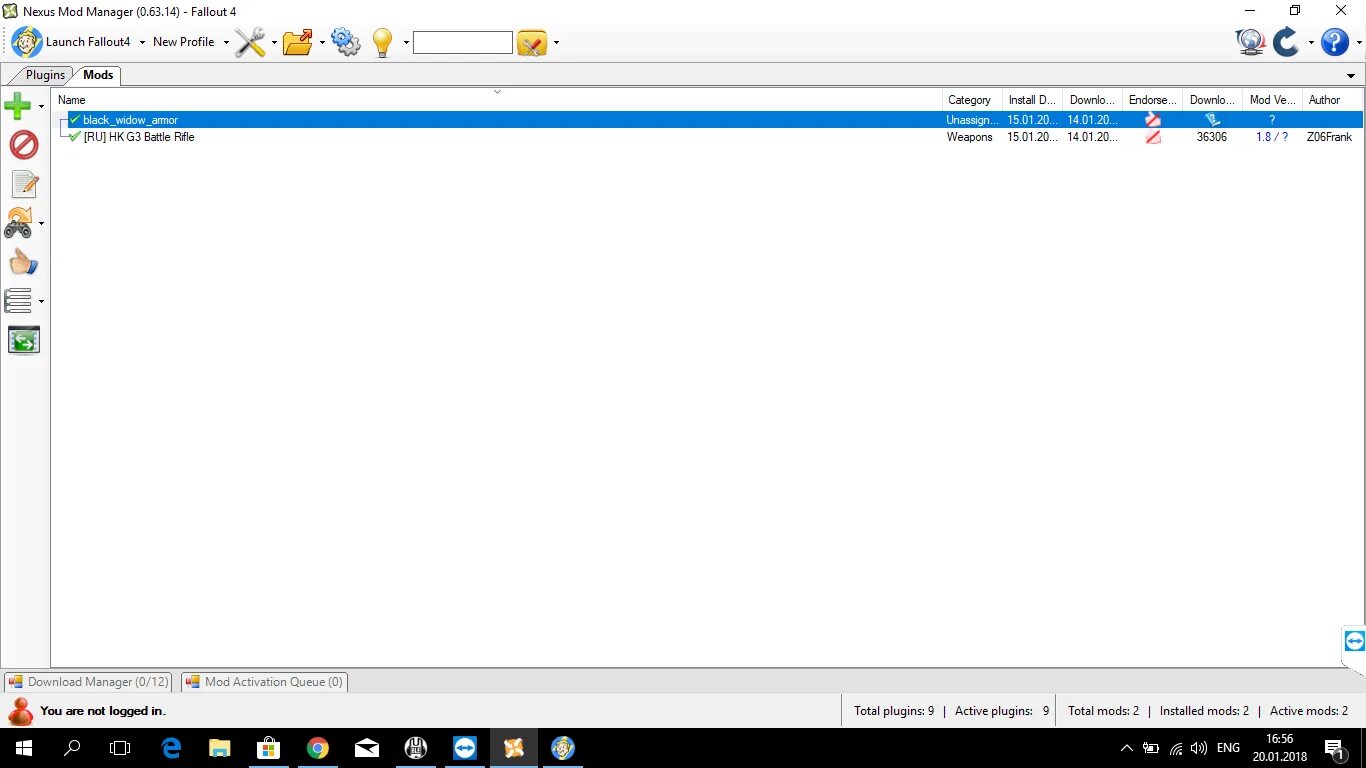
Task: Sort by the Mod Ve... column header
Action: (1272, 100)
